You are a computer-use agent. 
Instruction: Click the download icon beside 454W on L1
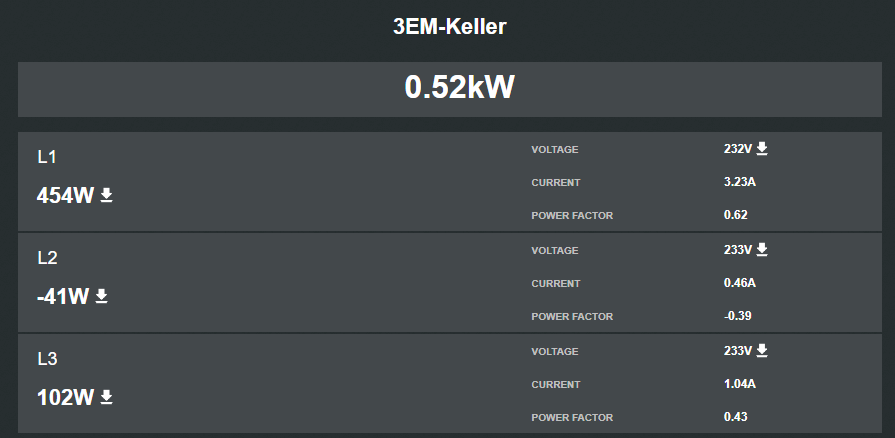(106, 195)
